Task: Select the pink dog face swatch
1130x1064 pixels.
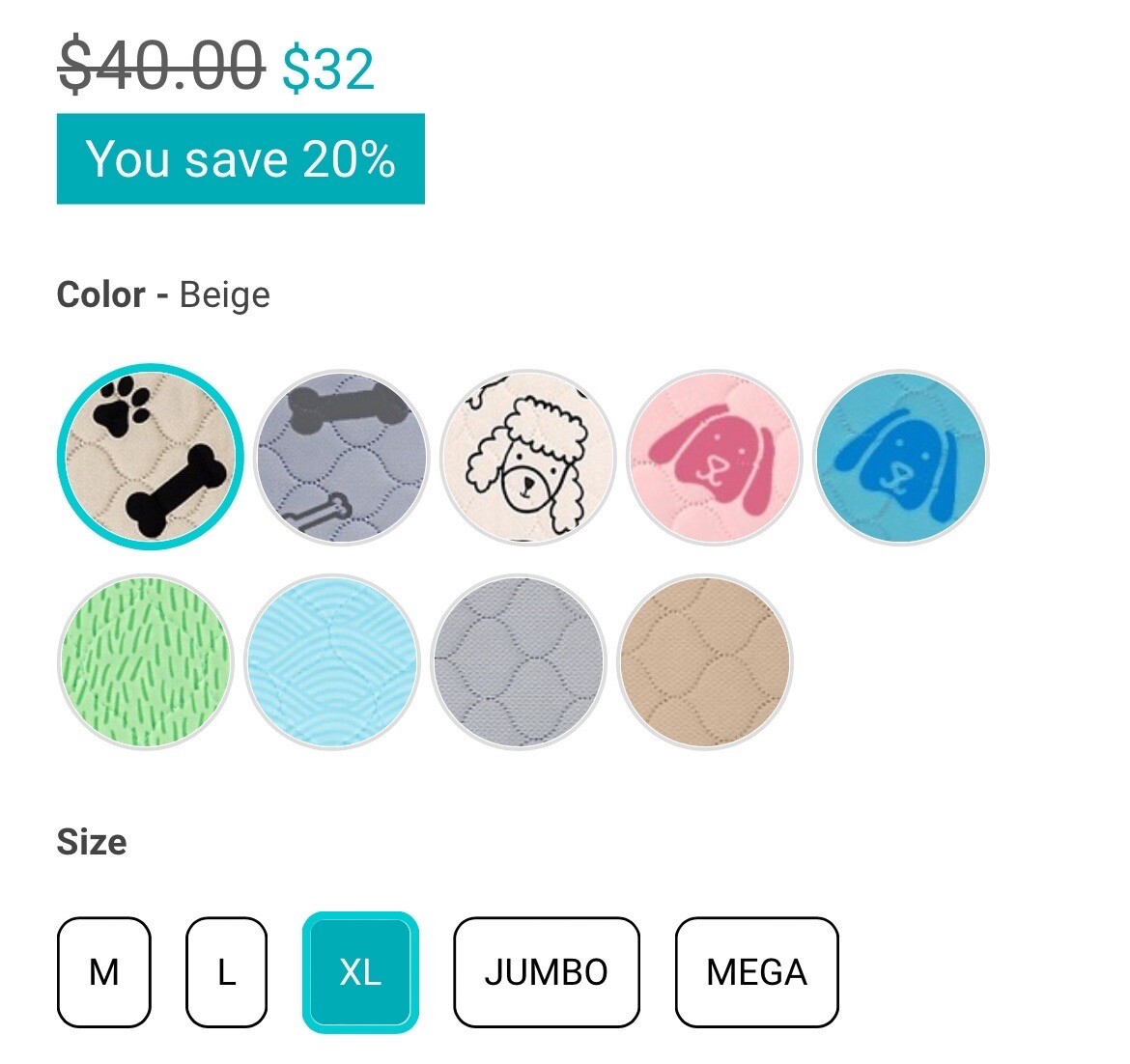Action: coord(714,458)
